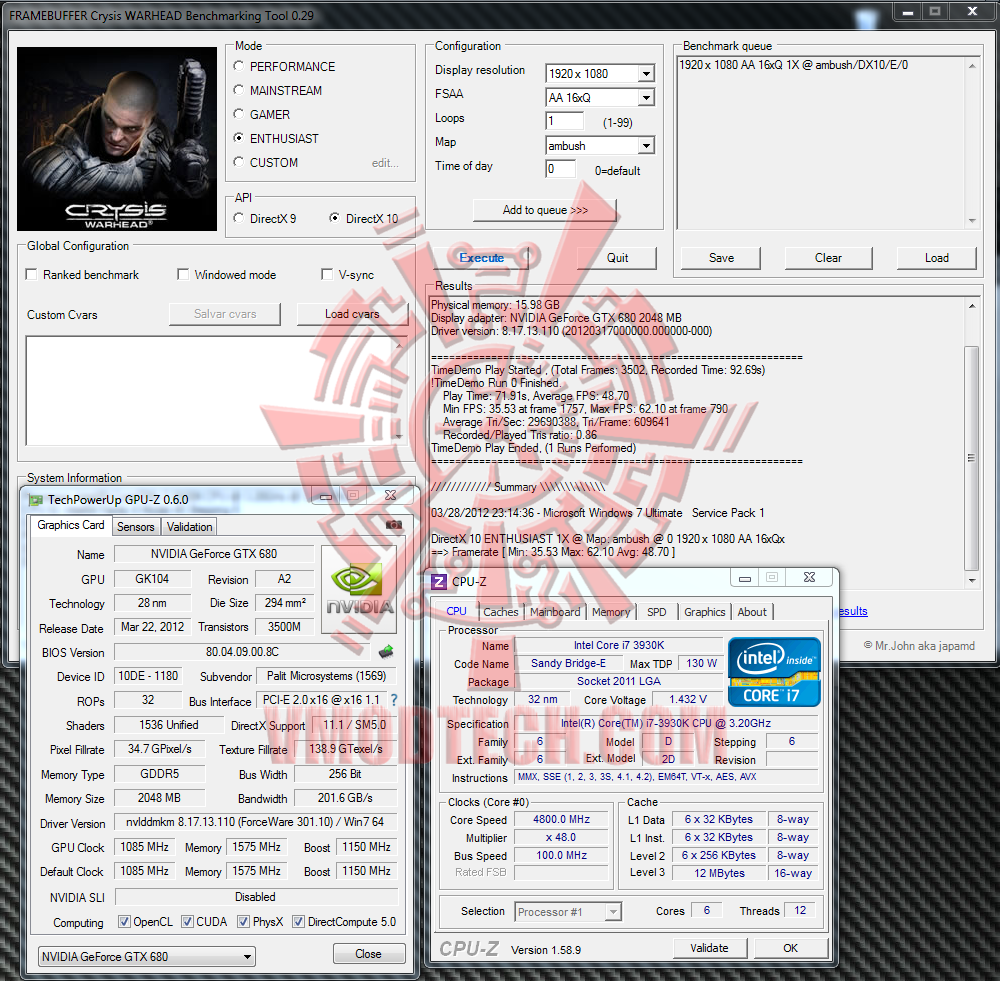
Task: Click the NVIDIA logo in GPU-Z
Action: tap(359, 589)
